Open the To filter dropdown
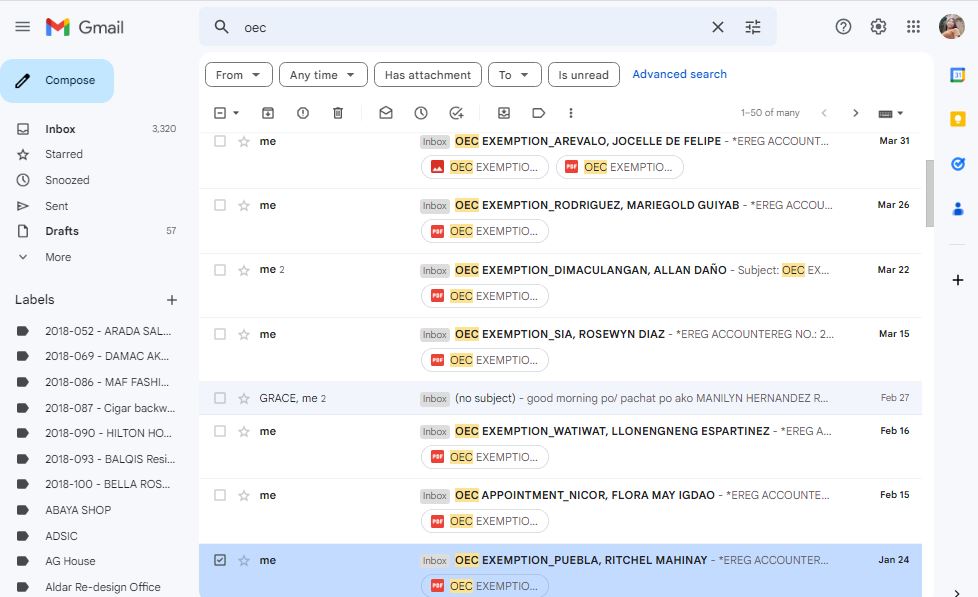Image resolution: width=978 pixels, height=597 pixels. point(515,75)
